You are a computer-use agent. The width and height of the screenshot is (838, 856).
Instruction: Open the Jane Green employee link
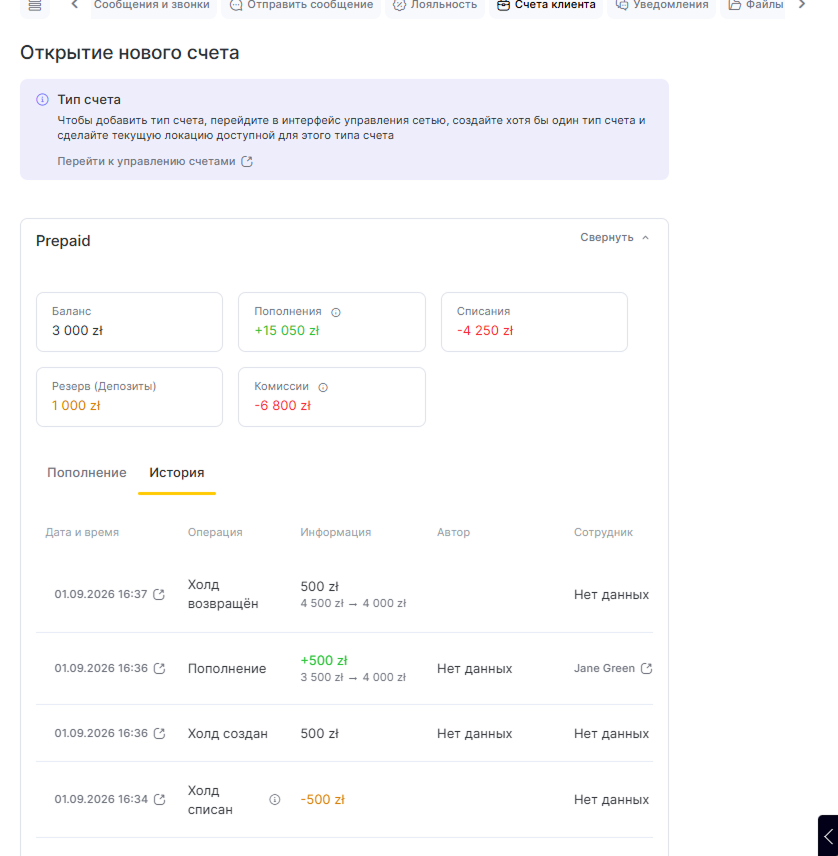[x=604, y=669]
